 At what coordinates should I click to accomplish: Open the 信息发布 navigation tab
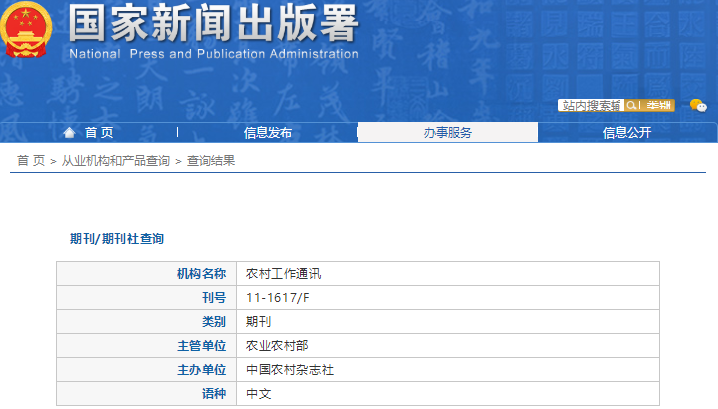click(x=267, y=133)
